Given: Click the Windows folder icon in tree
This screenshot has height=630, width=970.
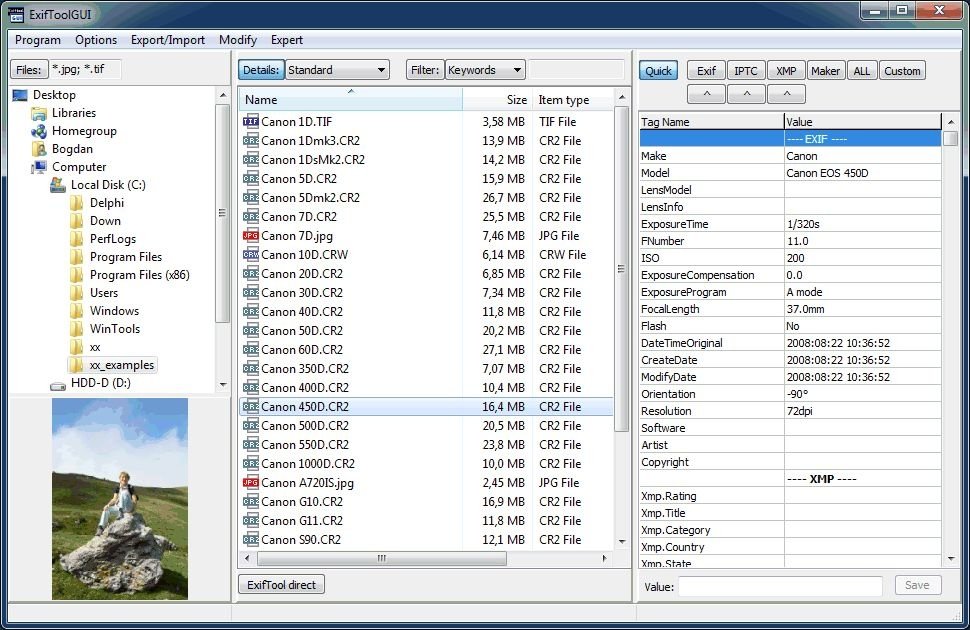Looking at the screenshot, I should [77, 311].
